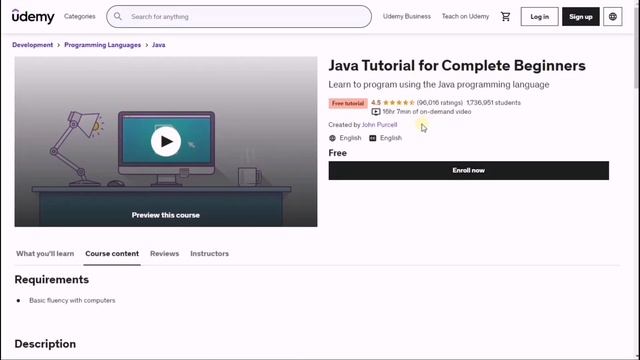Open instructor John Purcell's profile
The width and height of the screenshot is (640, 360).
pyautogui.click(x=379, y=125)
